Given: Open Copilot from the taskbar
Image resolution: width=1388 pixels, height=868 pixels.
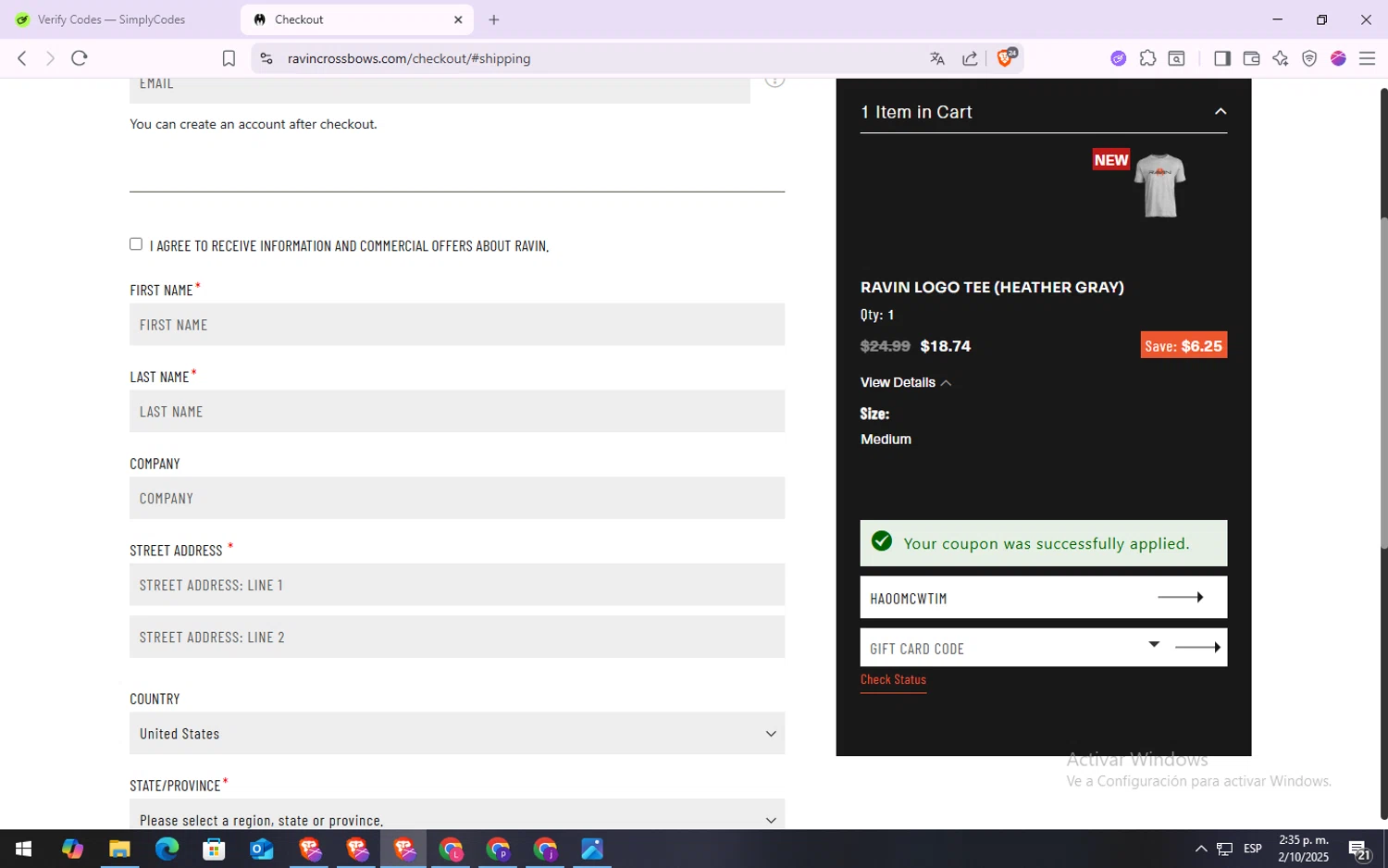Looking at the screenshot, I should [72, 849].
